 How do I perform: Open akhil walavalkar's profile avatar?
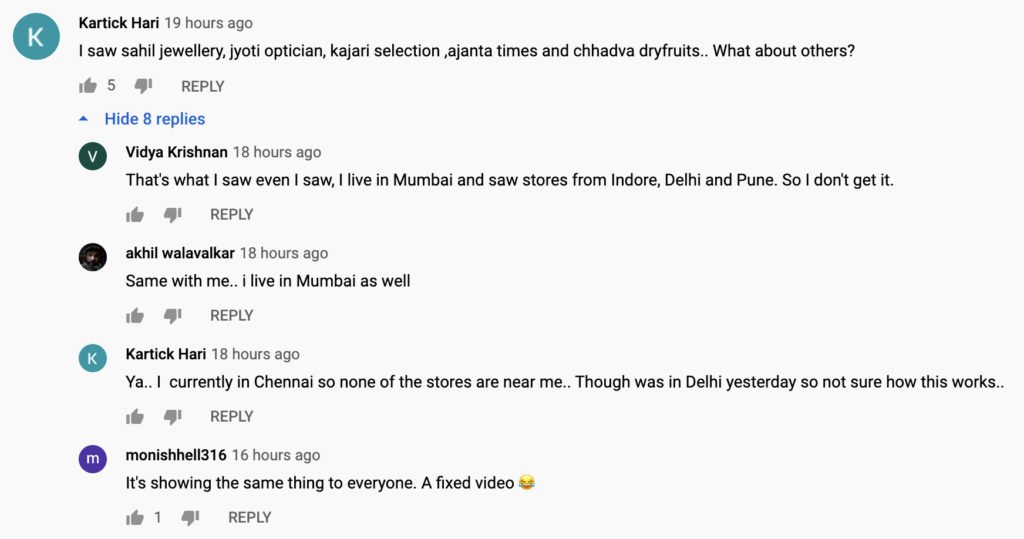[92, 257]
